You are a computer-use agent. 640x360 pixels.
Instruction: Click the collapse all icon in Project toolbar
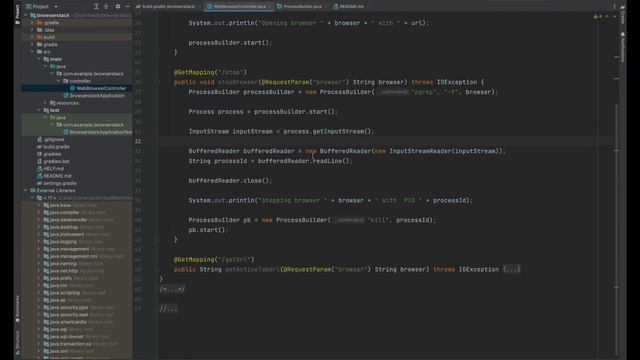(107, 7)
